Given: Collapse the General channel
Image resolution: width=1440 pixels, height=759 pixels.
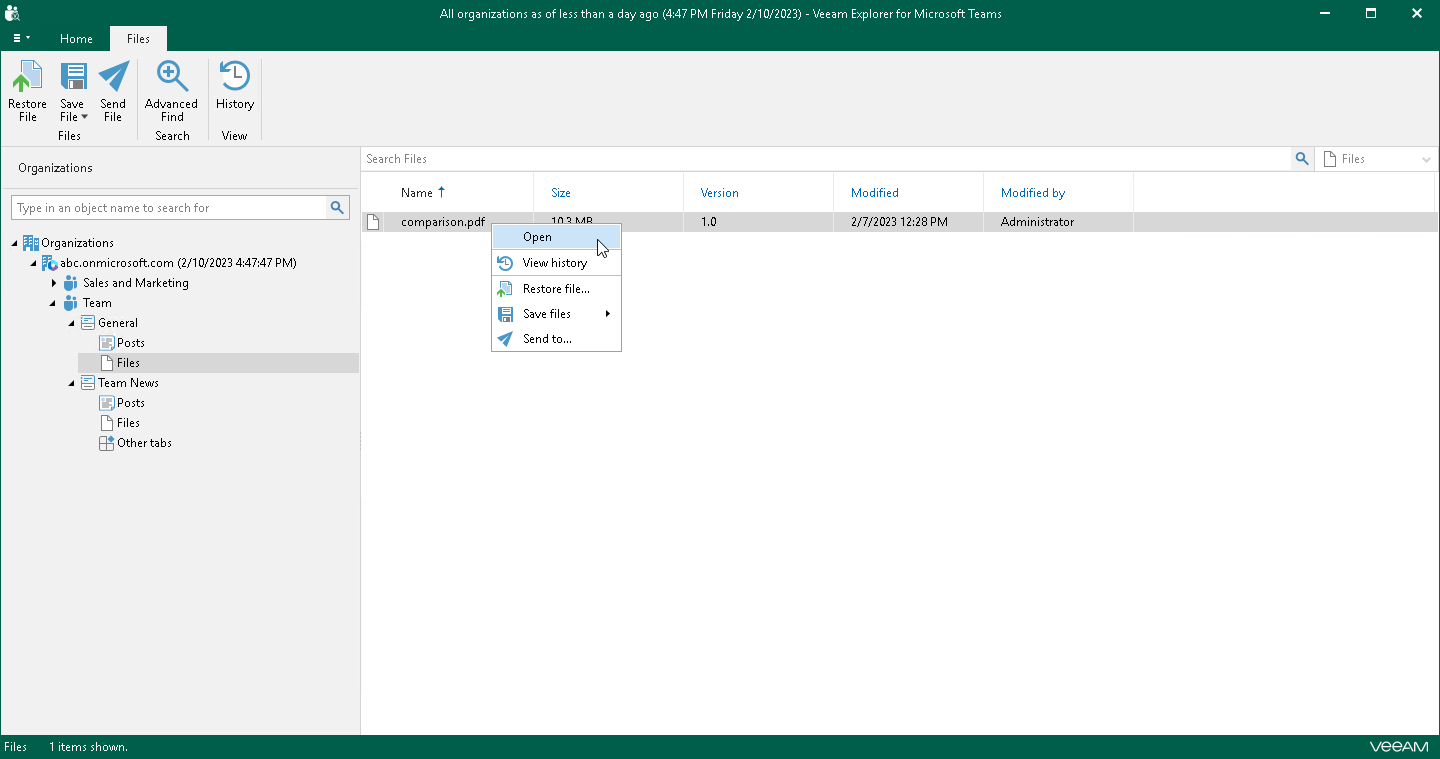Looking at the screenshot, I should pos(72,323).
